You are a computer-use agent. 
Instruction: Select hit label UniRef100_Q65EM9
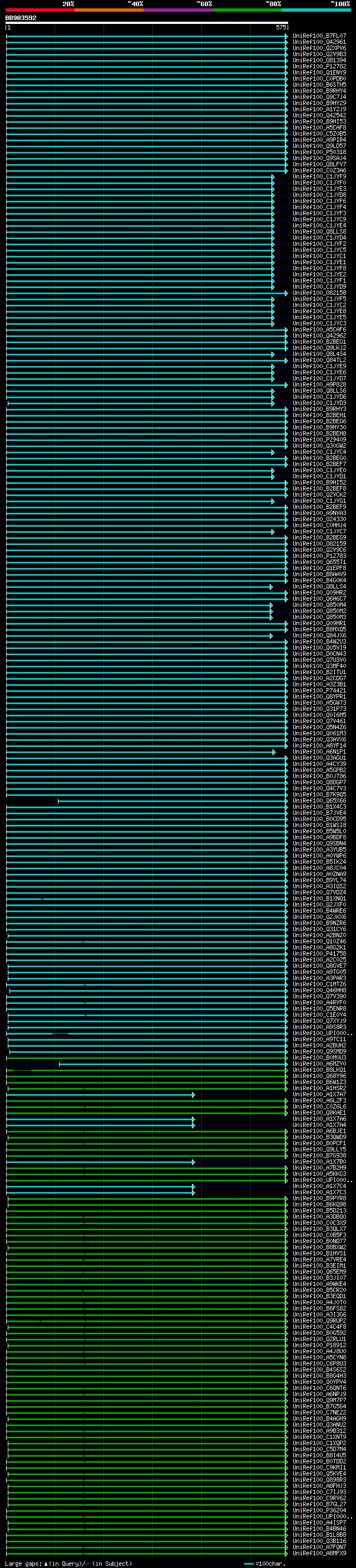pos(319,1272)
